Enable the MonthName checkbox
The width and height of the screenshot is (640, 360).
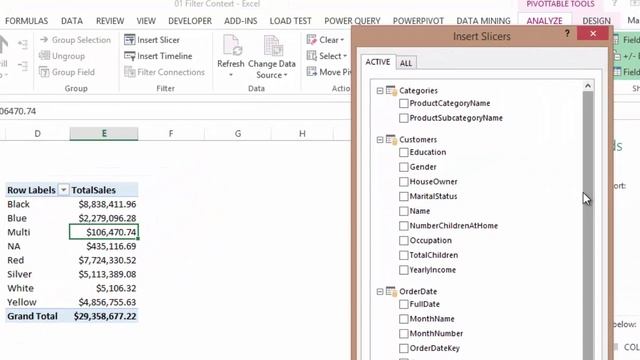coord(404,319)
